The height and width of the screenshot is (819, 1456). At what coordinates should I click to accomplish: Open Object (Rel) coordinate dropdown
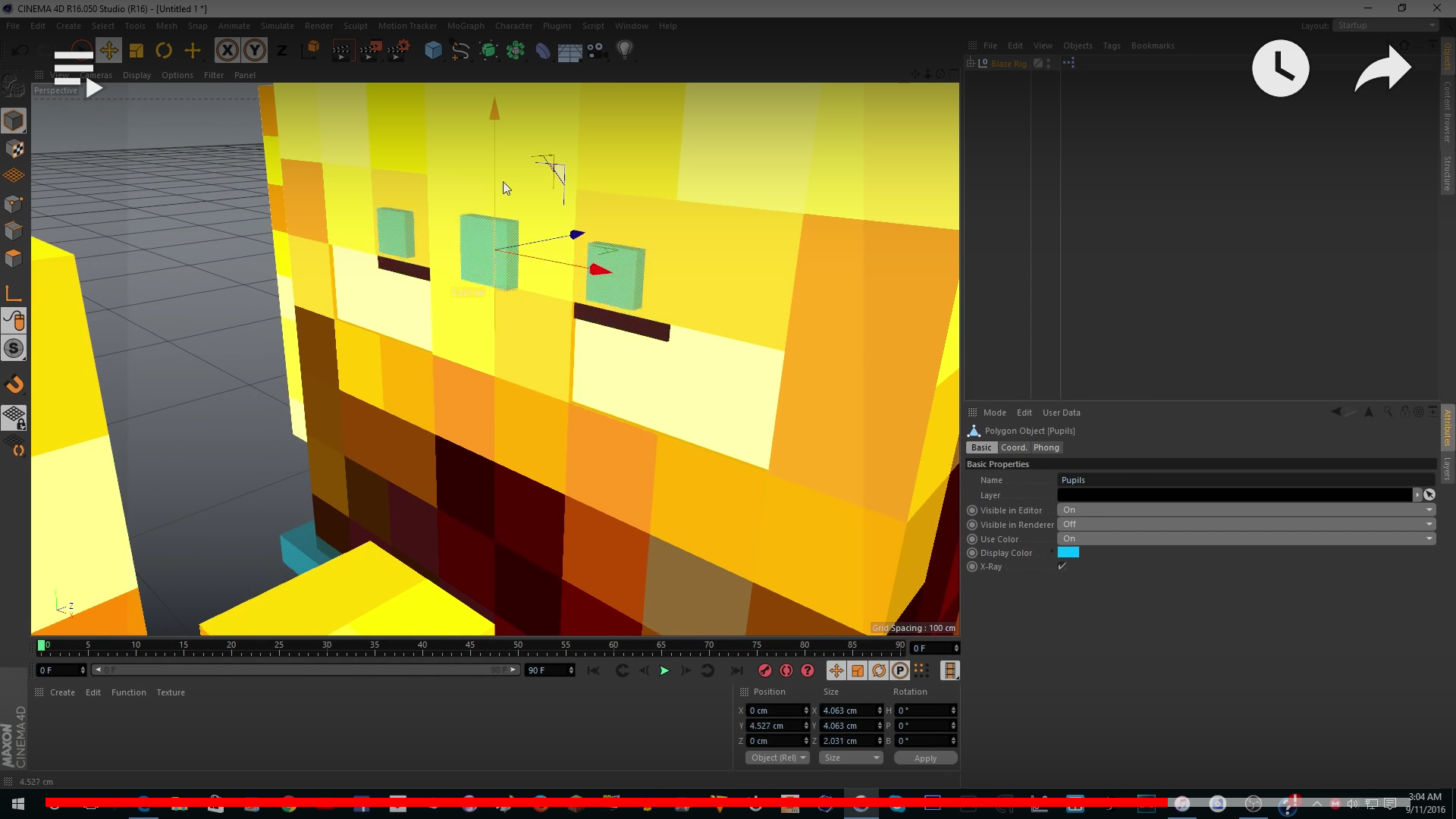[x=778, y=758]
